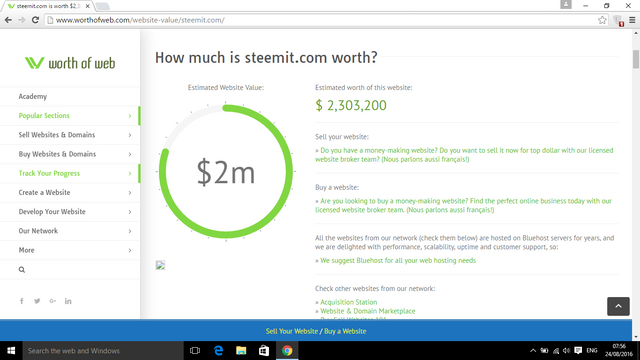Expand Sell Websites & Domains chevron
The image size is (640, 360).
tap(130, 135)
